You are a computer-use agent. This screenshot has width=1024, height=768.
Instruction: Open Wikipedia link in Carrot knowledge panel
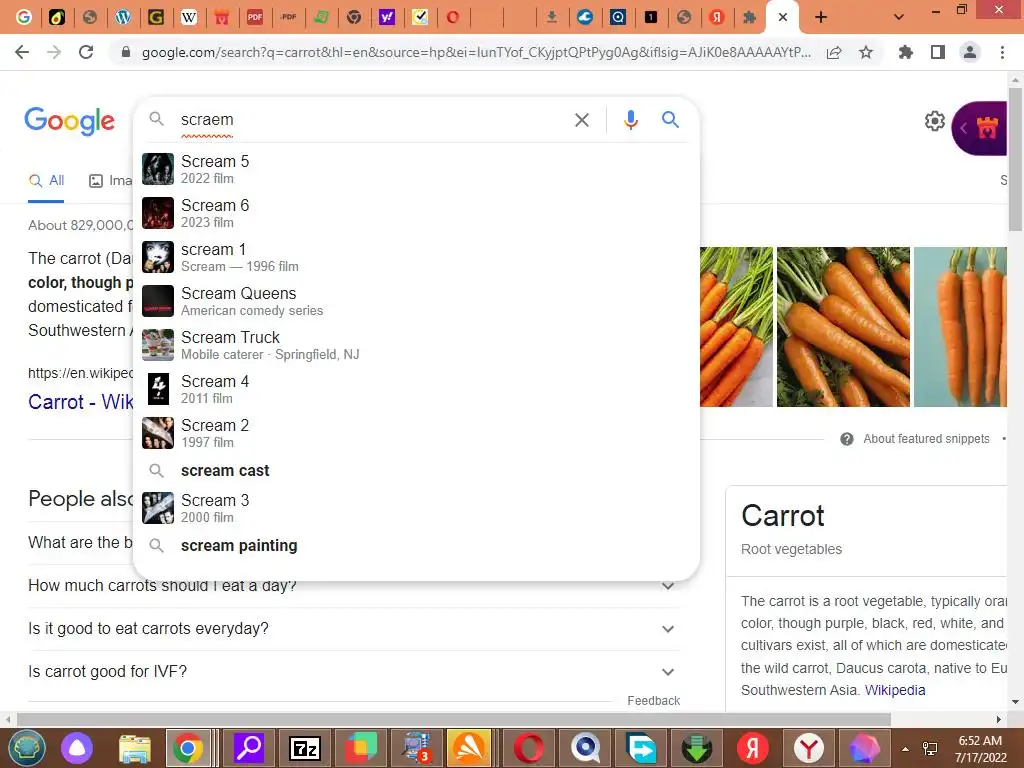(895, 690)
